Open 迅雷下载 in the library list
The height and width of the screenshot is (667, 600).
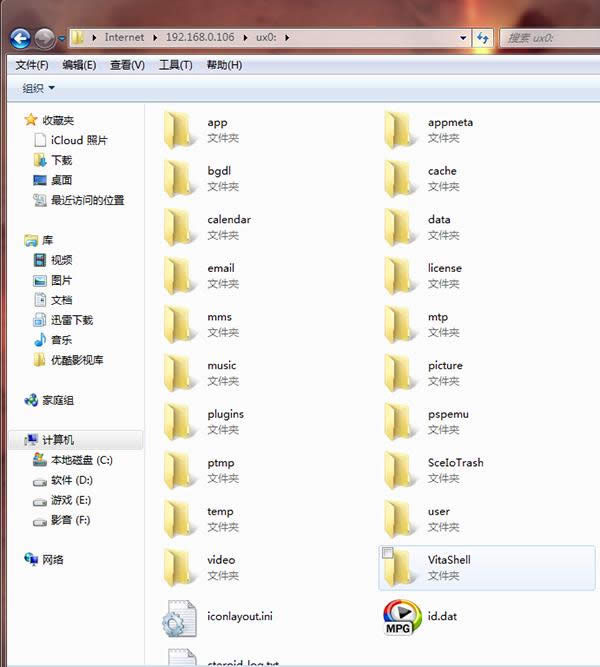pyautogui.click(x=71, y=320)
